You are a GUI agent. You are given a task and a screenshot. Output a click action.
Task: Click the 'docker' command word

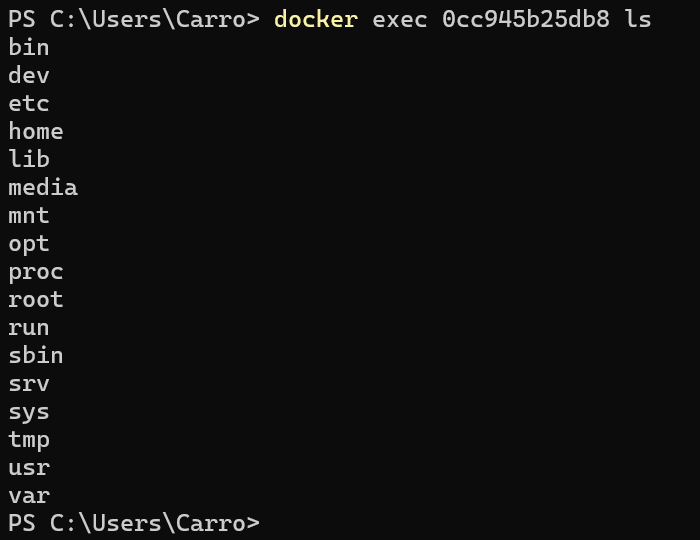316,19
